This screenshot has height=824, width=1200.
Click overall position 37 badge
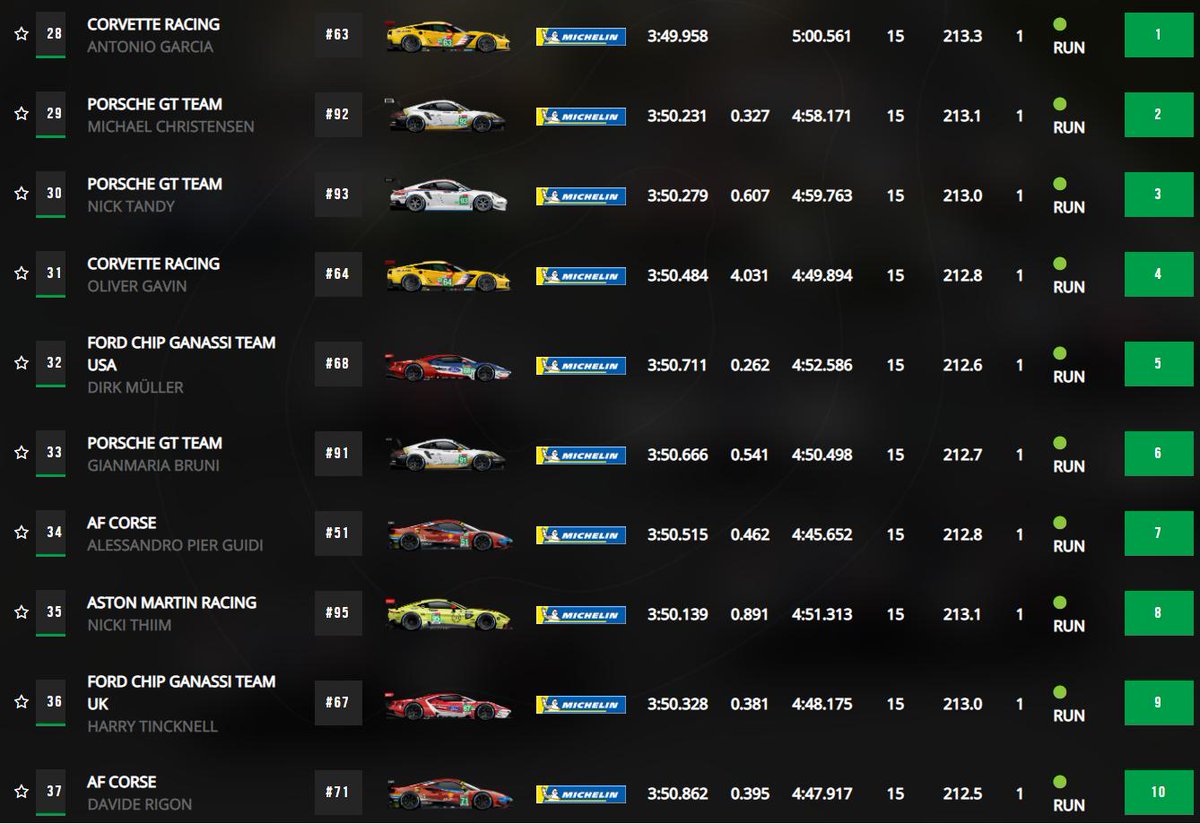tap(51, 792)
